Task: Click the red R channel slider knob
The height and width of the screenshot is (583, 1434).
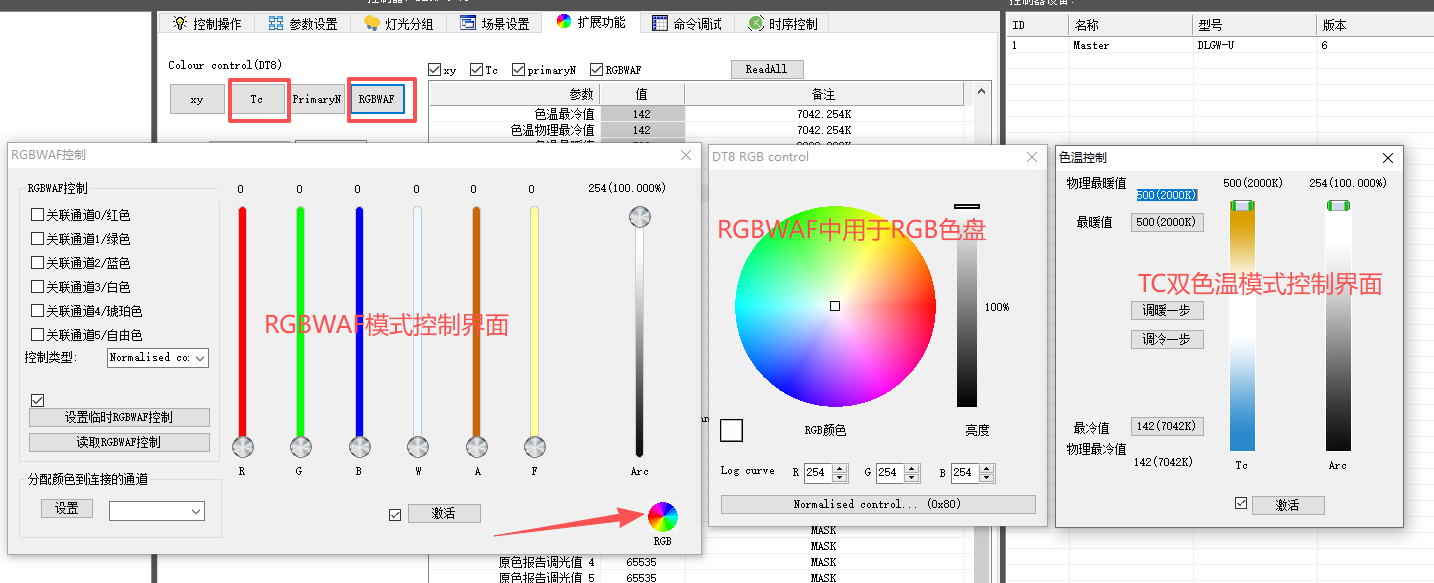Action: click(x=242, y=446)
